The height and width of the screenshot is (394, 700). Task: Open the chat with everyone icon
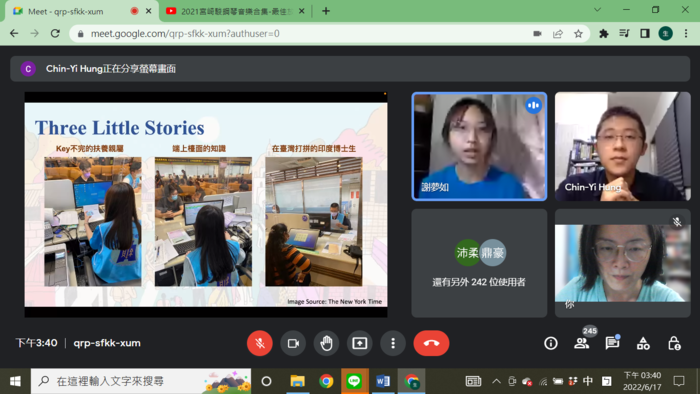(x=612, y=343)
